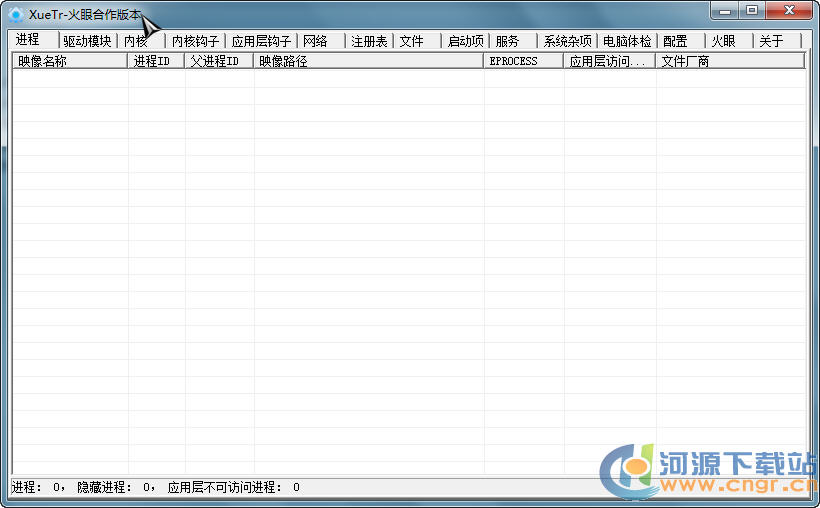Switch to the 进程 tab
This screenshot has width=820, height=508.
coord(32,40)
